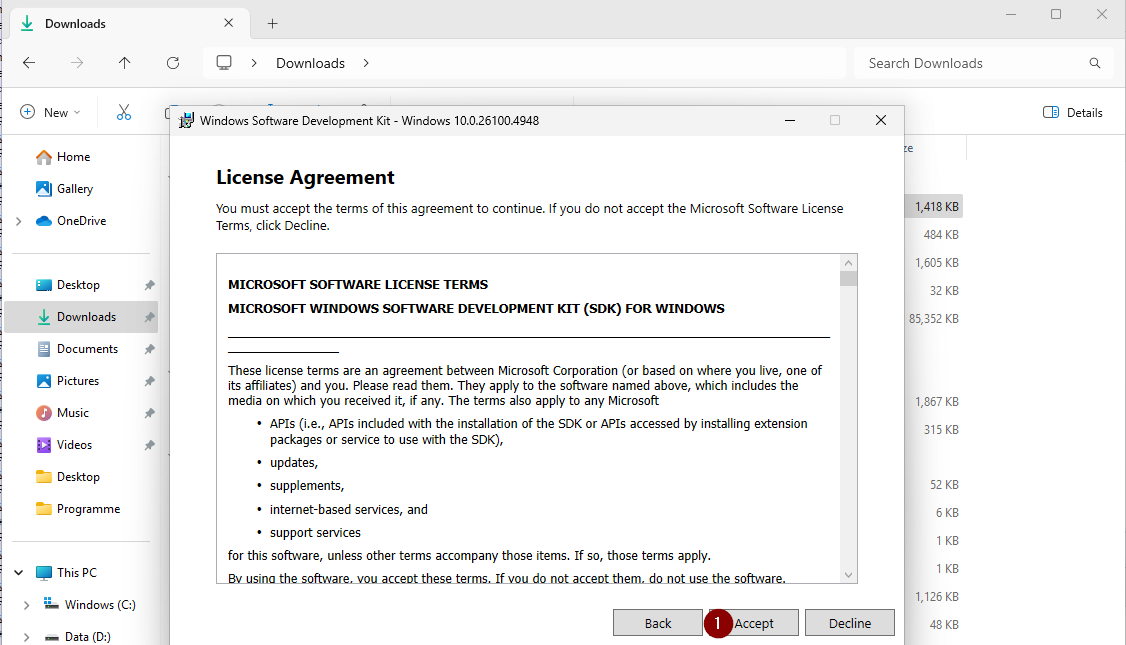The width and height of the screenshot is (1126, 645).
Task: Click the Decline button
Action: (x=849, y=623)
